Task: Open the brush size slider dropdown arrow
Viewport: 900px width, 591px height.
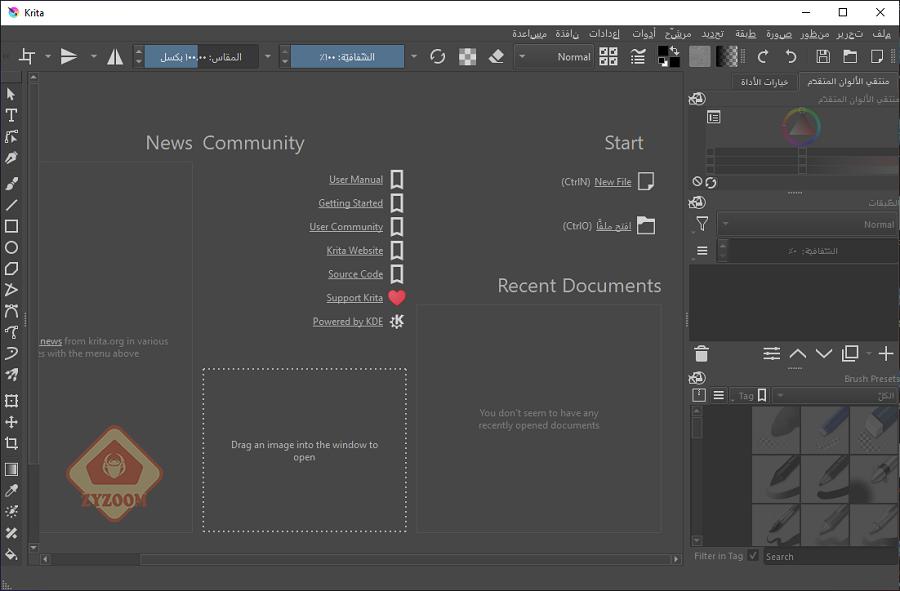Action: pyautogui.click(x=267, y=57)
